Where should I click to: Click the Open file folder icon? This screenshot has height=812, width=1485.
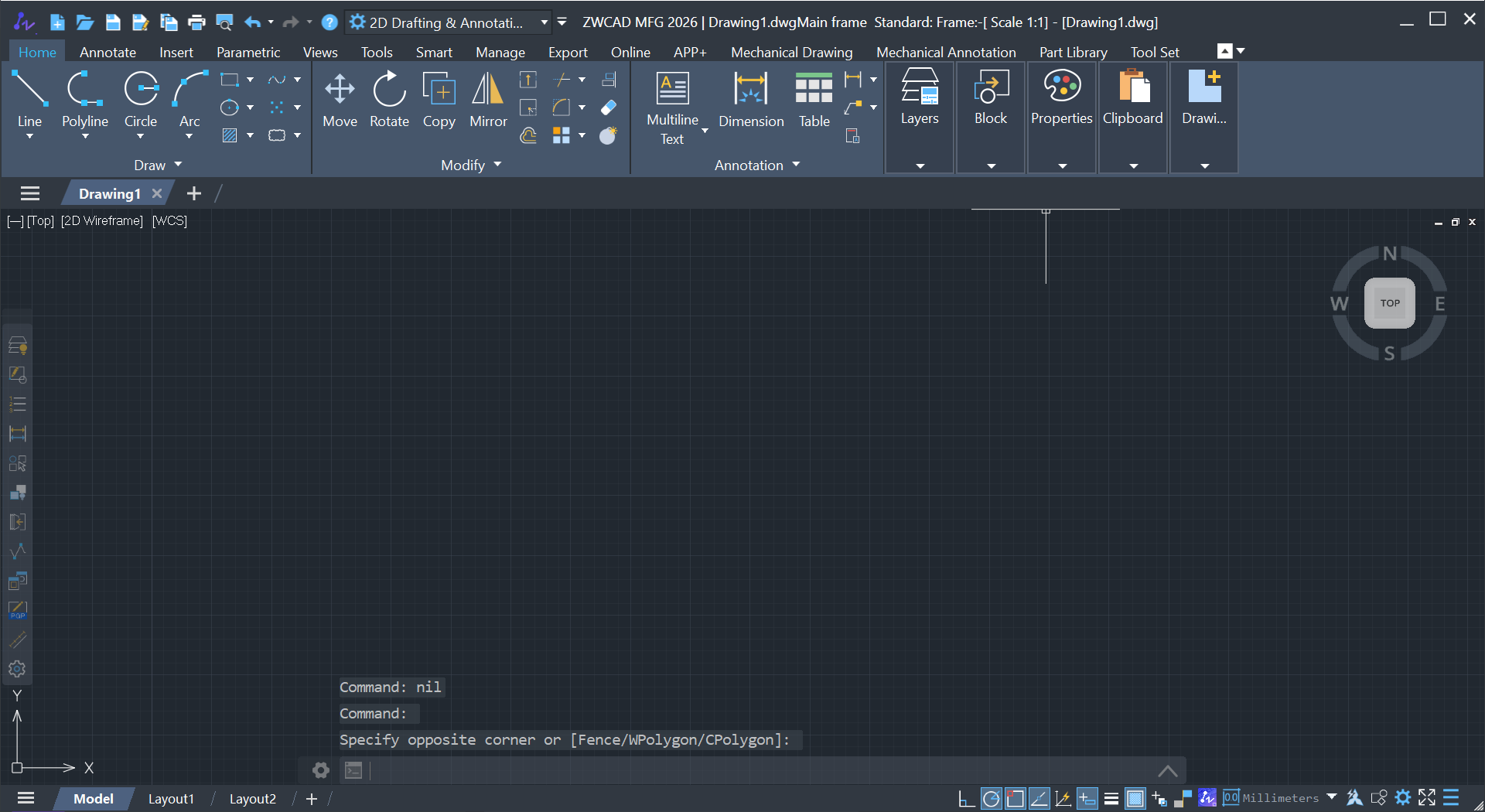(85, 22)
